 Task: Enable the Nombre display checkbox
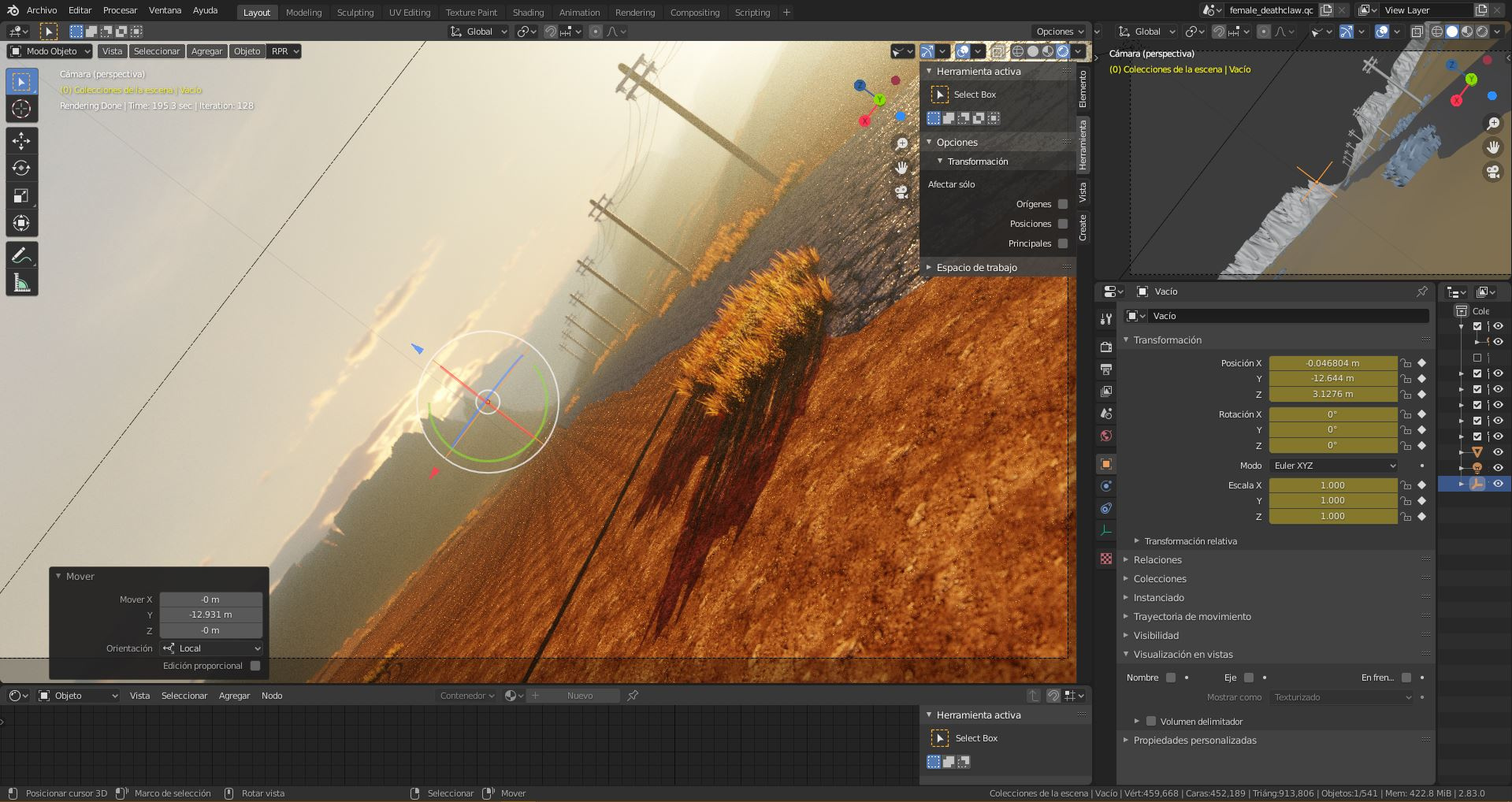(x=1171, y=678)
